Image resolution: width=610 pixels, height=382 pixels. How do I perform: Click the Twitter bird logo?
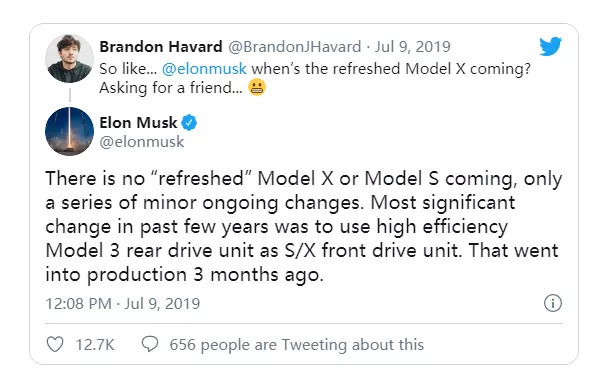550,46
